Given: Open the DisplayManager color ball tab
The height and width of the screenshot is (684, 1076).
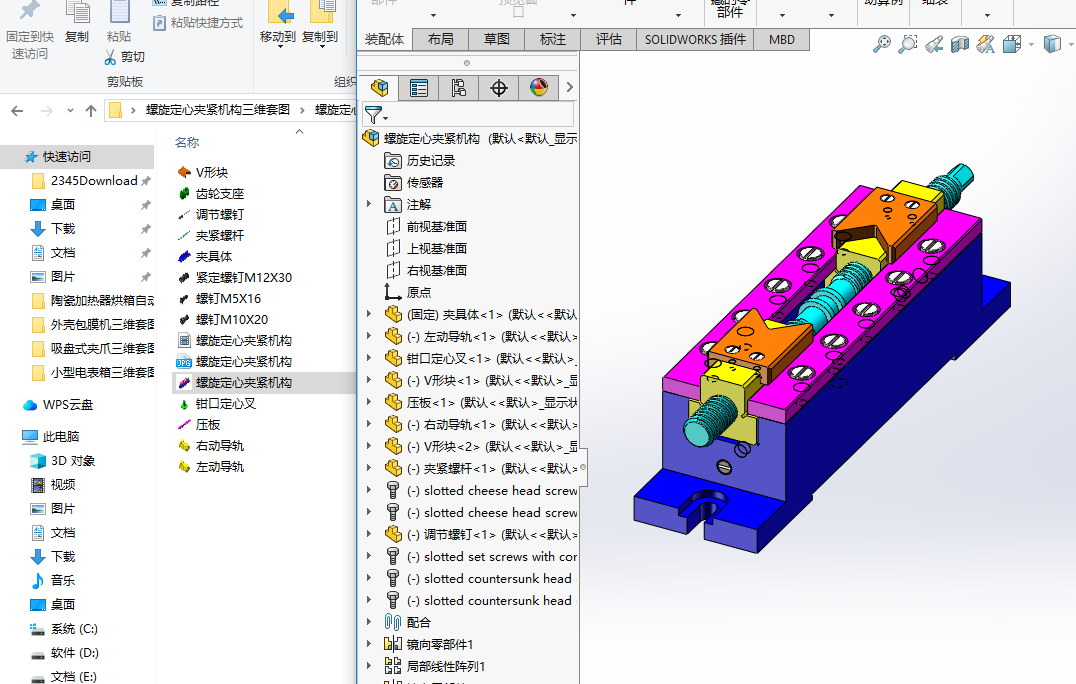Looking at the screenshot, I should point(539,88).
